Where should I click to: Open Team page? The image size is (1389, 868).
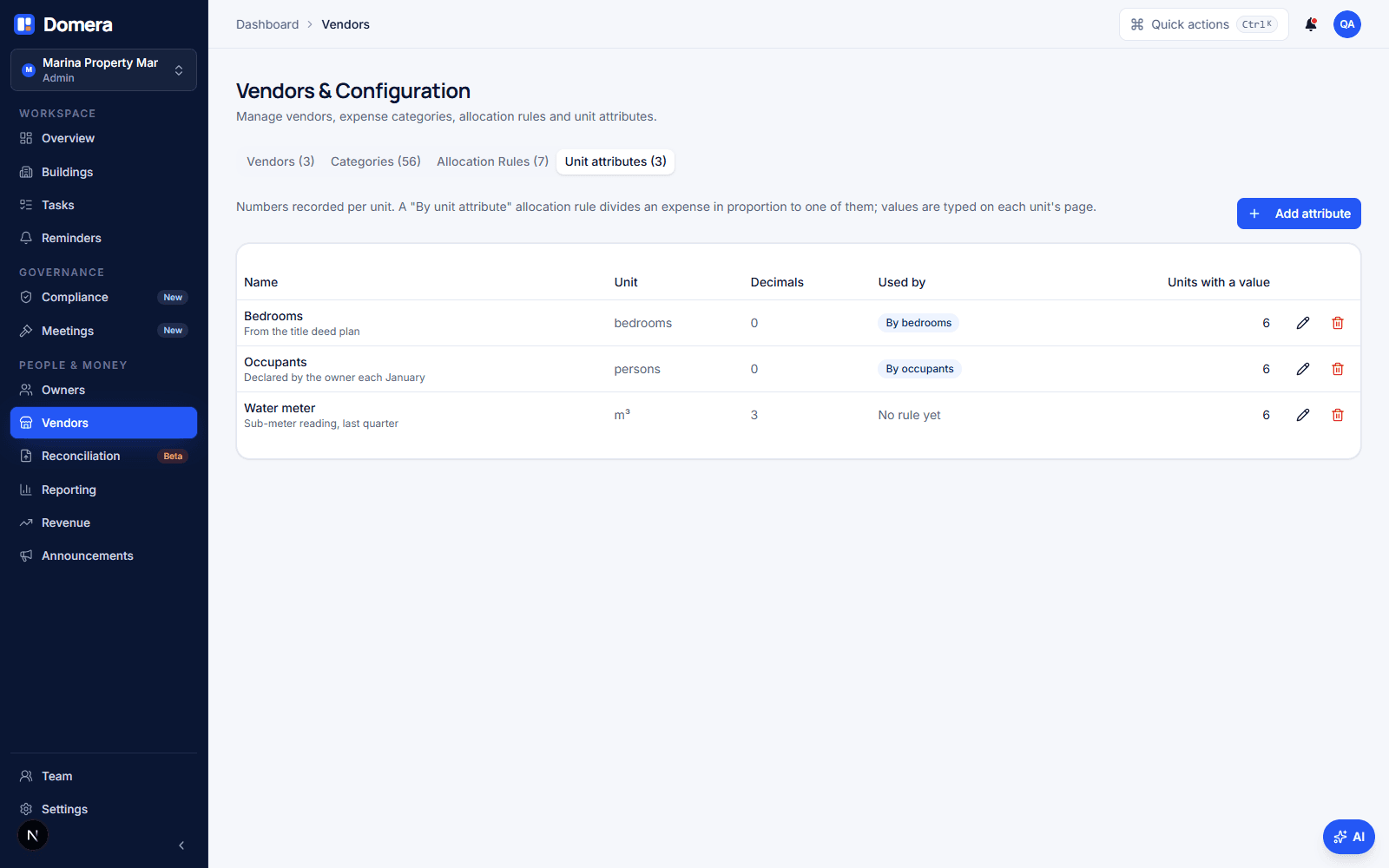point(103,776)
